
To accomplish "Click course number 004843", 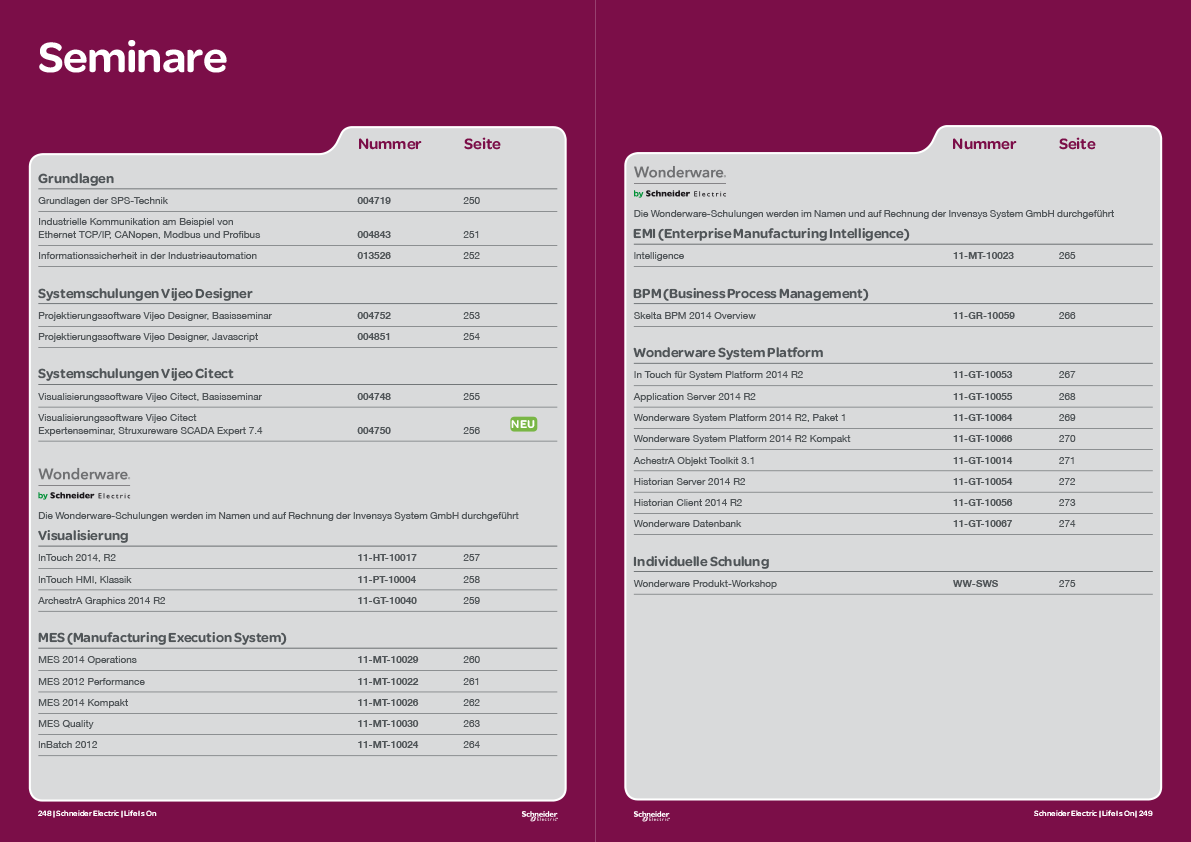I will click(x=374, y=235).
